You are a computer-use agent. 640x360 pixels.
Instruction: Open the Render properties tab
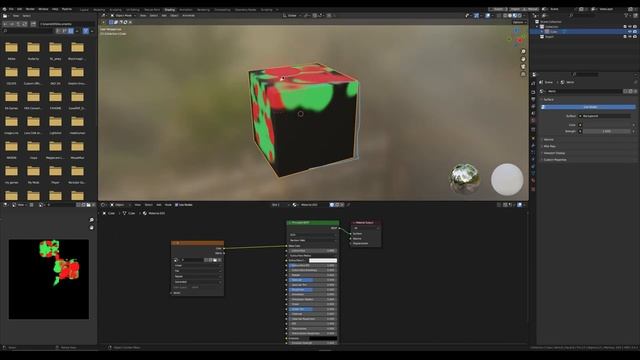point(533,92)
